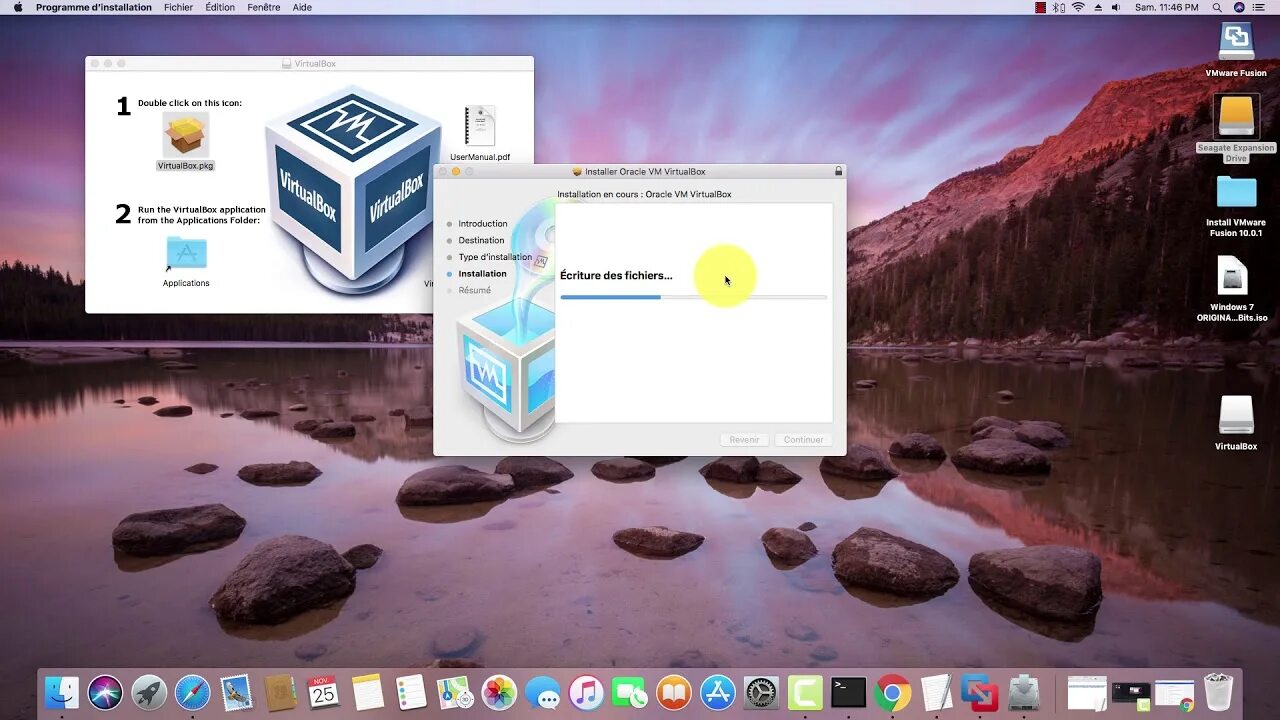The image size is (1280, 720).
Task: Click the eject icon in menu bar
Action: coord(1098,7)
